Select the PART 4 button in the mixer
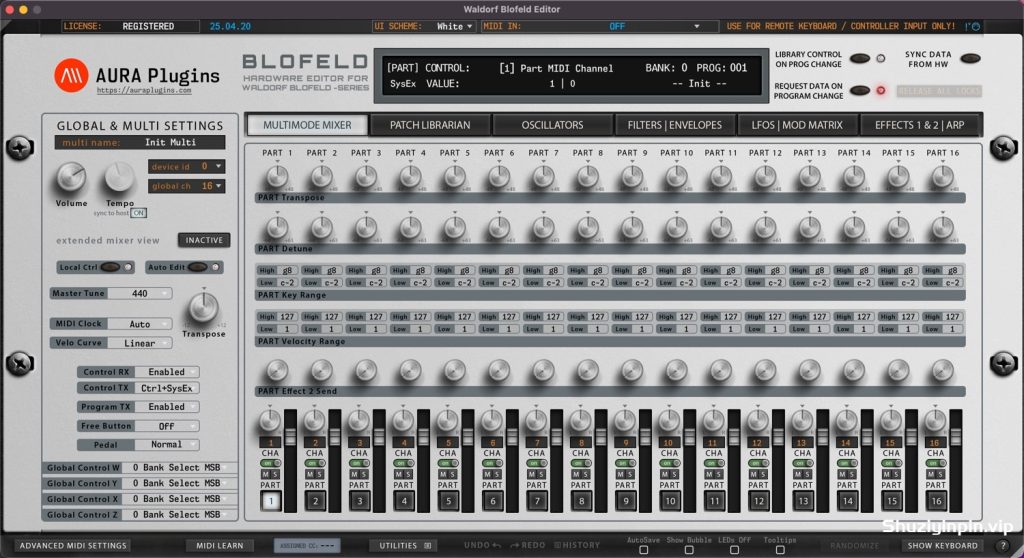1024x558 pixels. coord(404,501)
